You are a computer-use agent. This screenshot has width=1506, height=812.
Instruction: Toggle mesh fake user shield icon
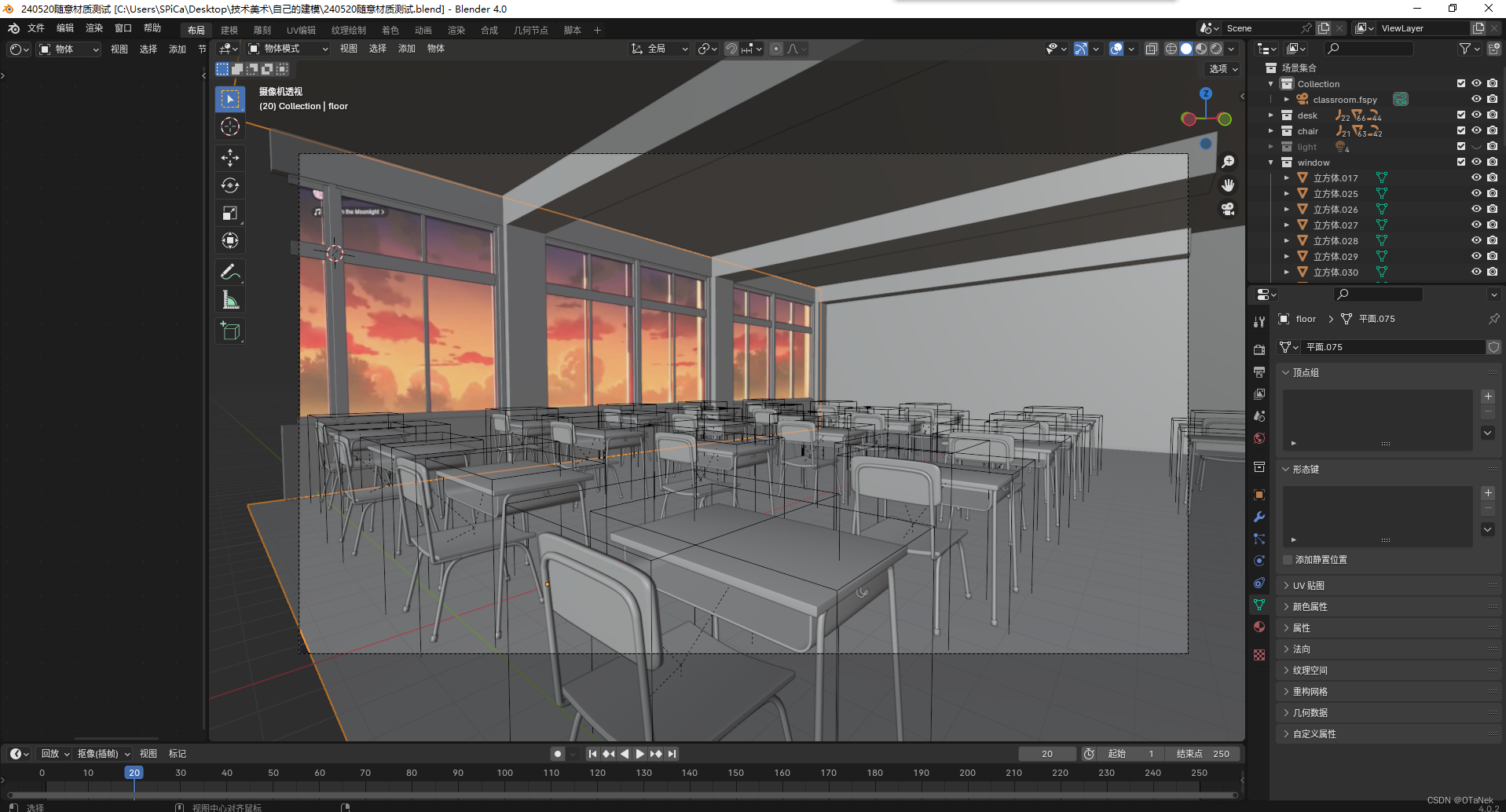click(1493, 347)
